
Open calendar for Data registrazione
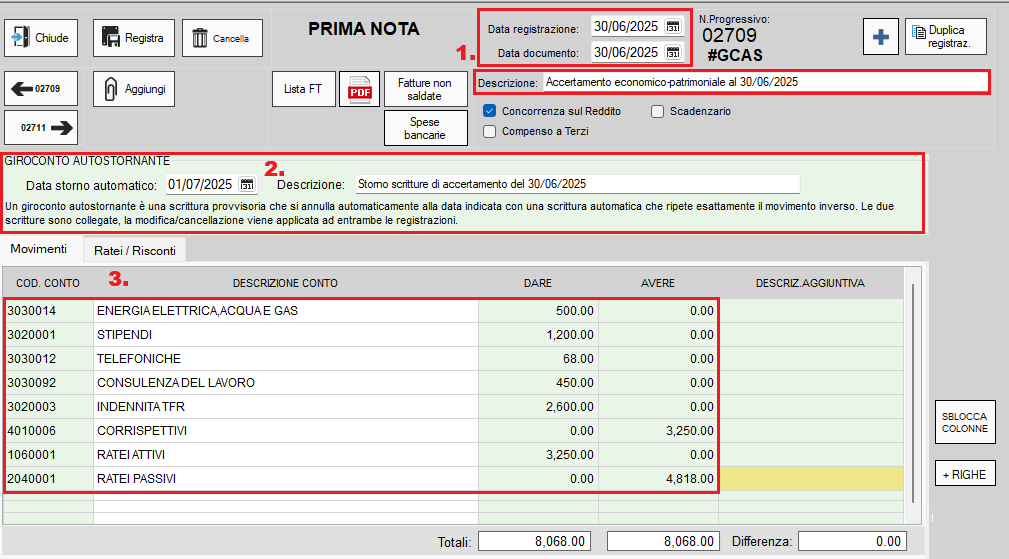[673, 27]
